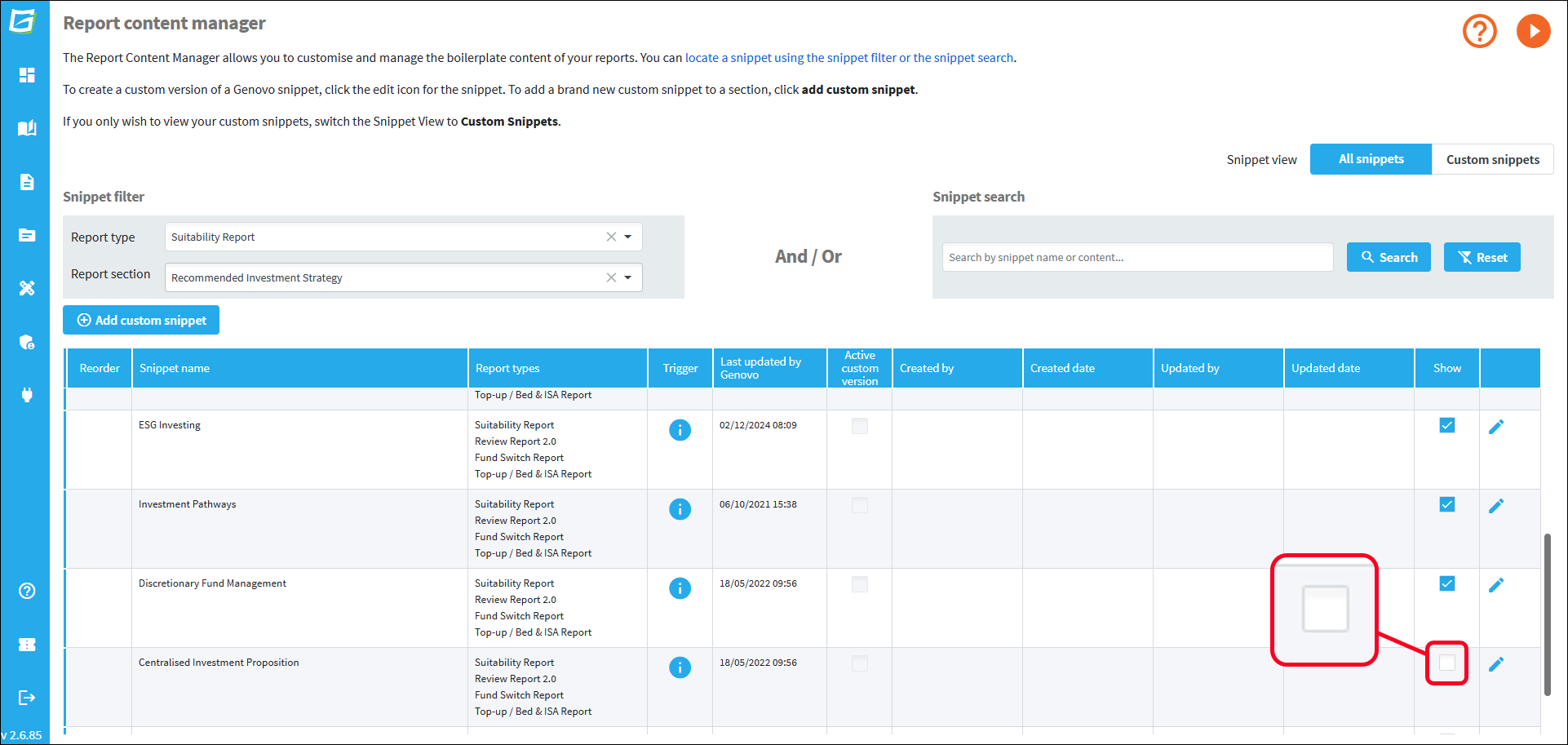Screen dimensions: 1568x745
Task: Edit the Investment Pathways snippet
Action: [x=1496, y=506]
